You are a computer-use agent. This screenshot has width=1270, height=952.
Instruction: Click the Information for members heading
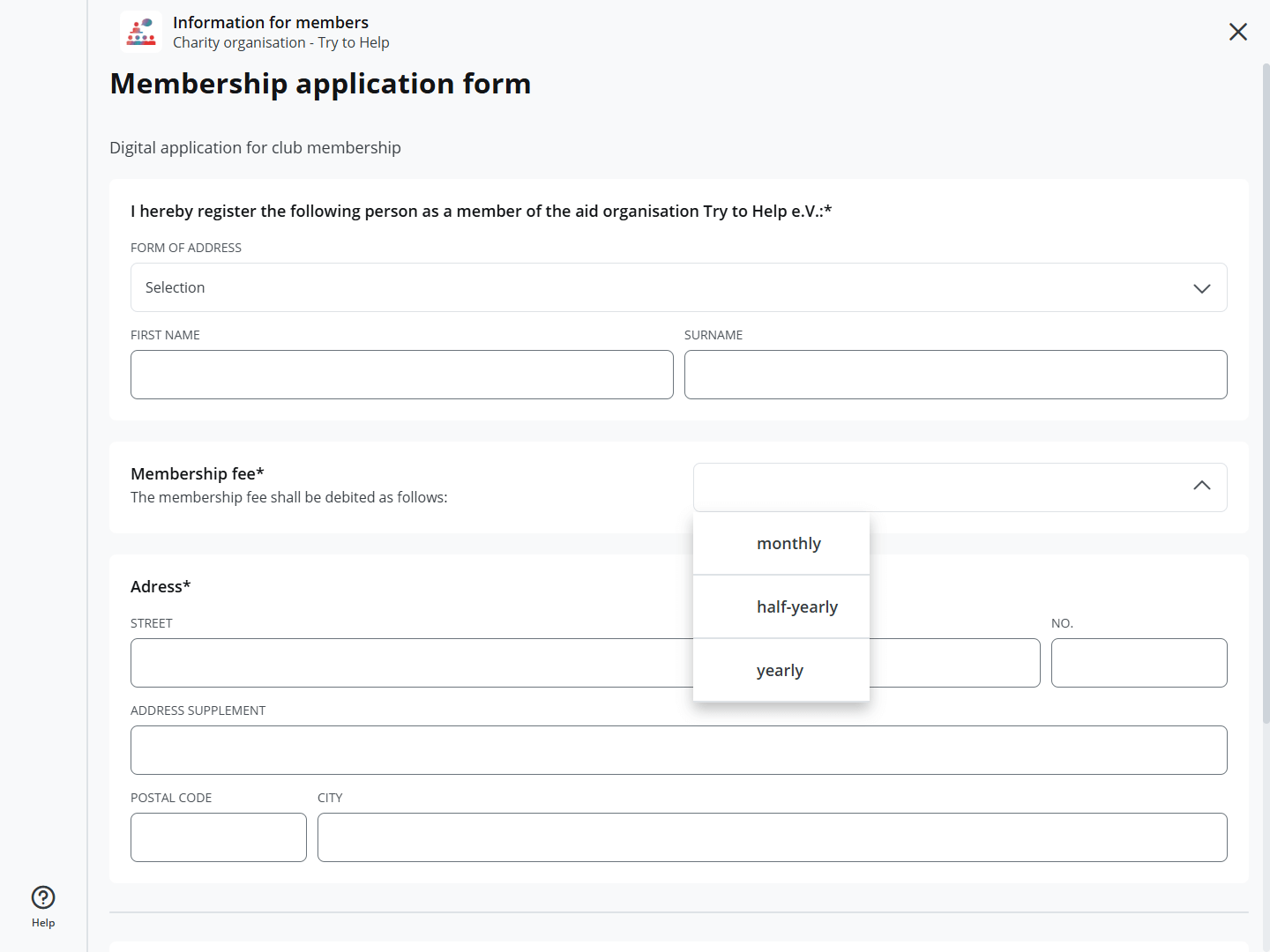271,22
